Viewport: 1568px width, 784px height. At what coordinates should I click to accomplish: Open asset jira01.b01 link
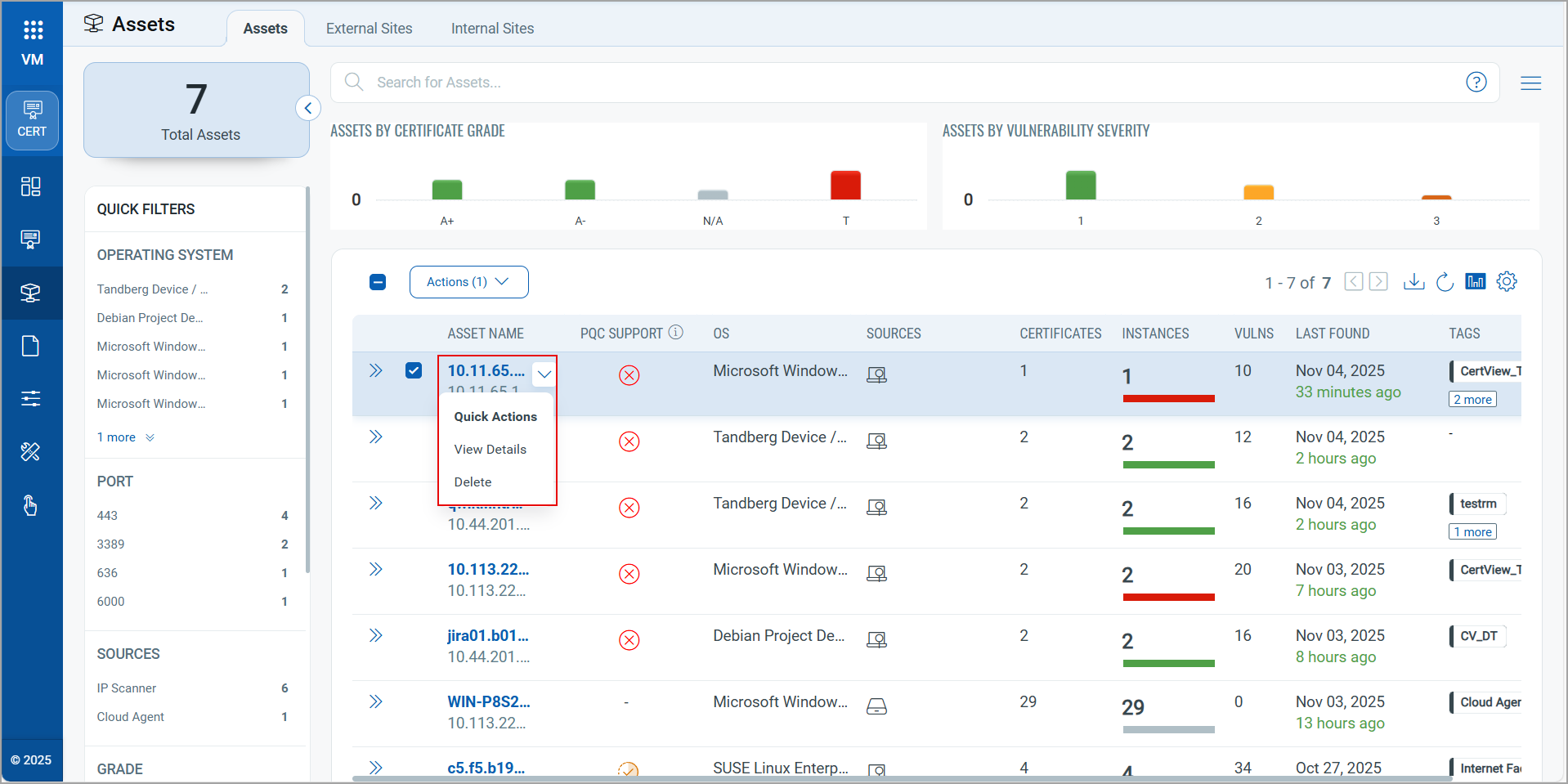coord(487,635)
